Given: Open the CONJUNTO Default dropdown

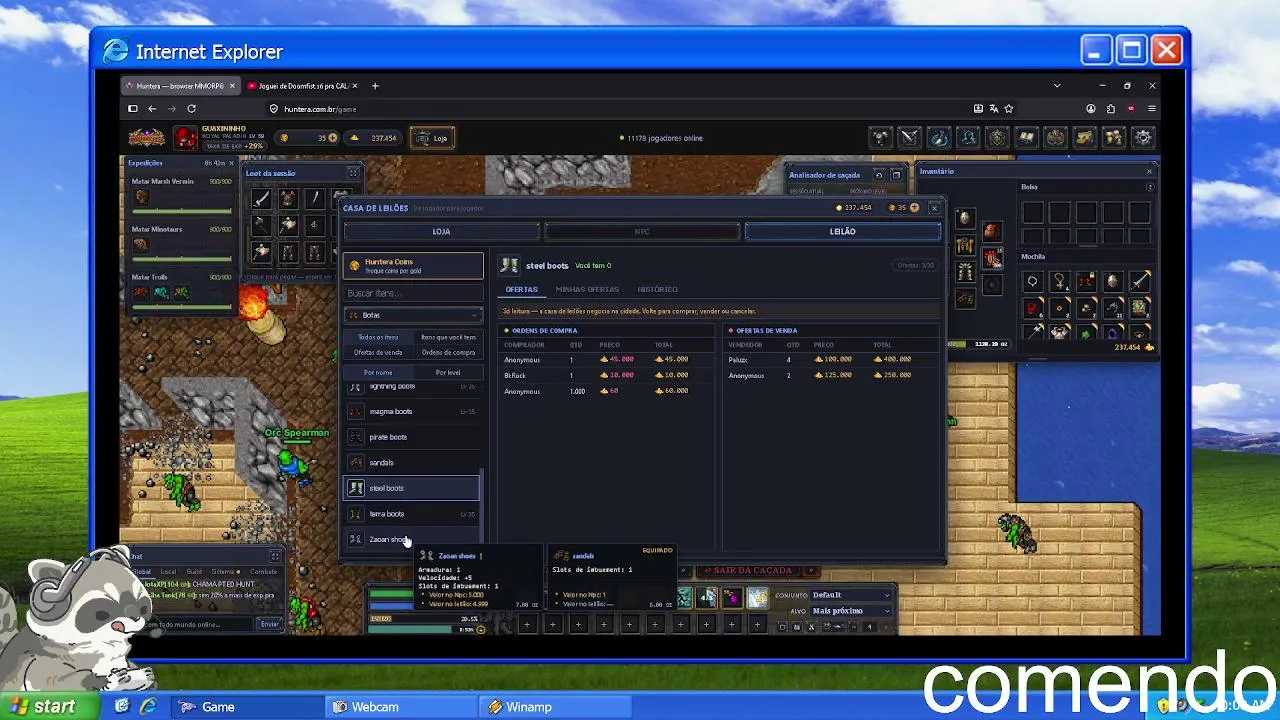Looking at the screenshot, I should [x=850, y=595].
